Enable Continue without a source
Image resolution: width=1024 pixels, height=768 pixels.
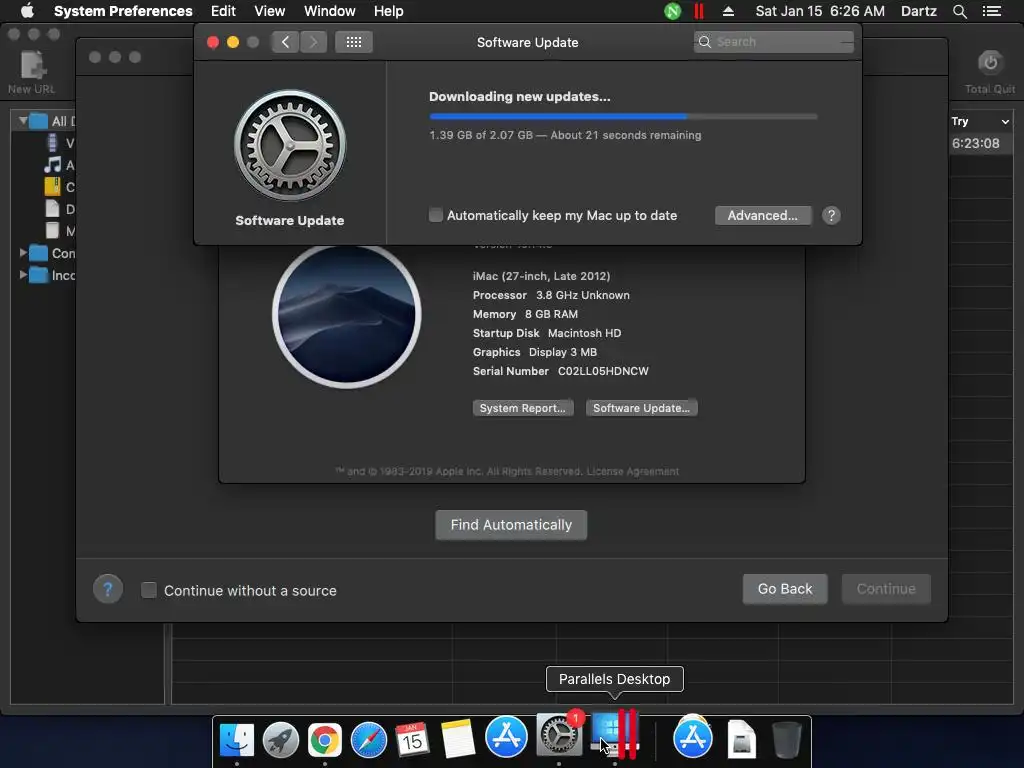click(149, 590)
